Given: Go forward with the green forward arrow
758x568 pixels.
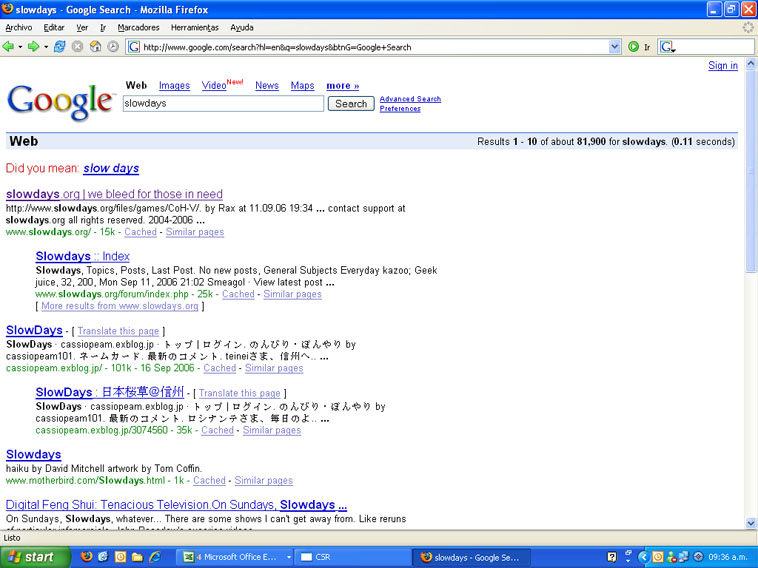Looking at the screenshot, I should [33, 47].
